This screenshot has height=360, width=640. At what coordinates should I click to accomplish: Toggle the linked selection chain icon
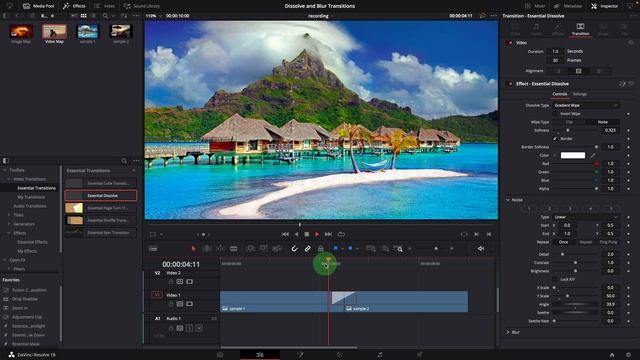point(308,249)
